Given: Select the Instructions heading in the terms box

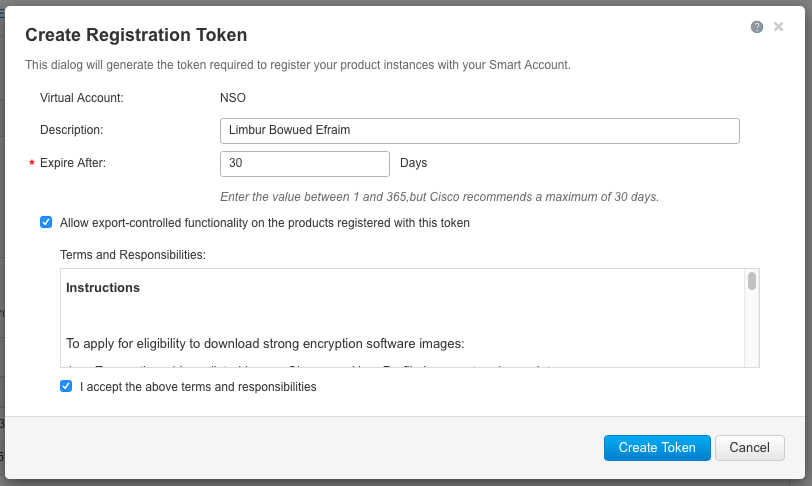Looking at the screenshot, I should point(103,288).
